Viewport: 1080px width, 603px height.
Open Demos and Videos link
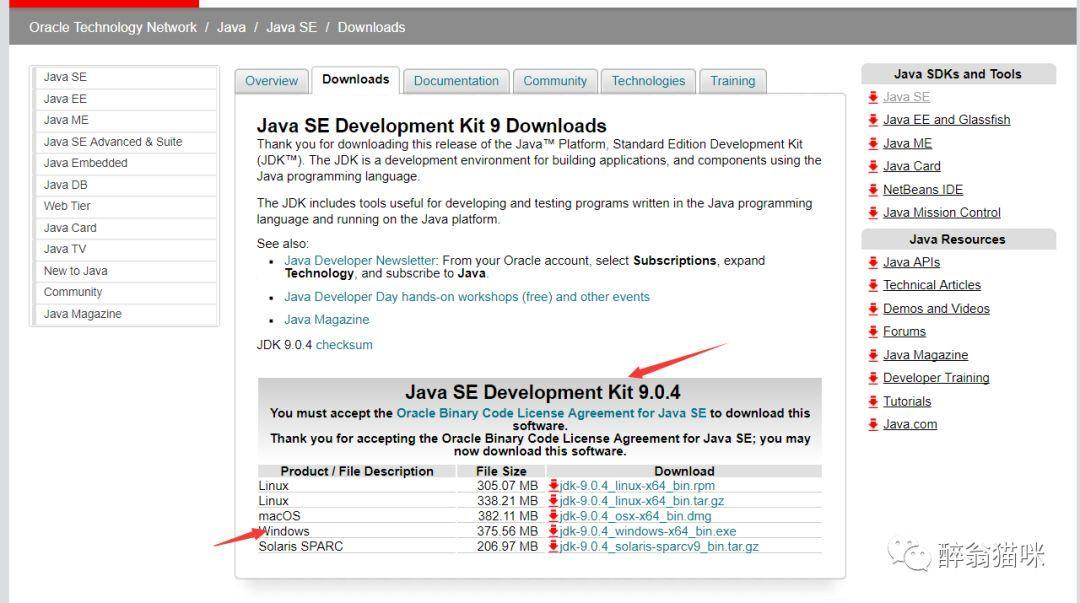[936, 309]
